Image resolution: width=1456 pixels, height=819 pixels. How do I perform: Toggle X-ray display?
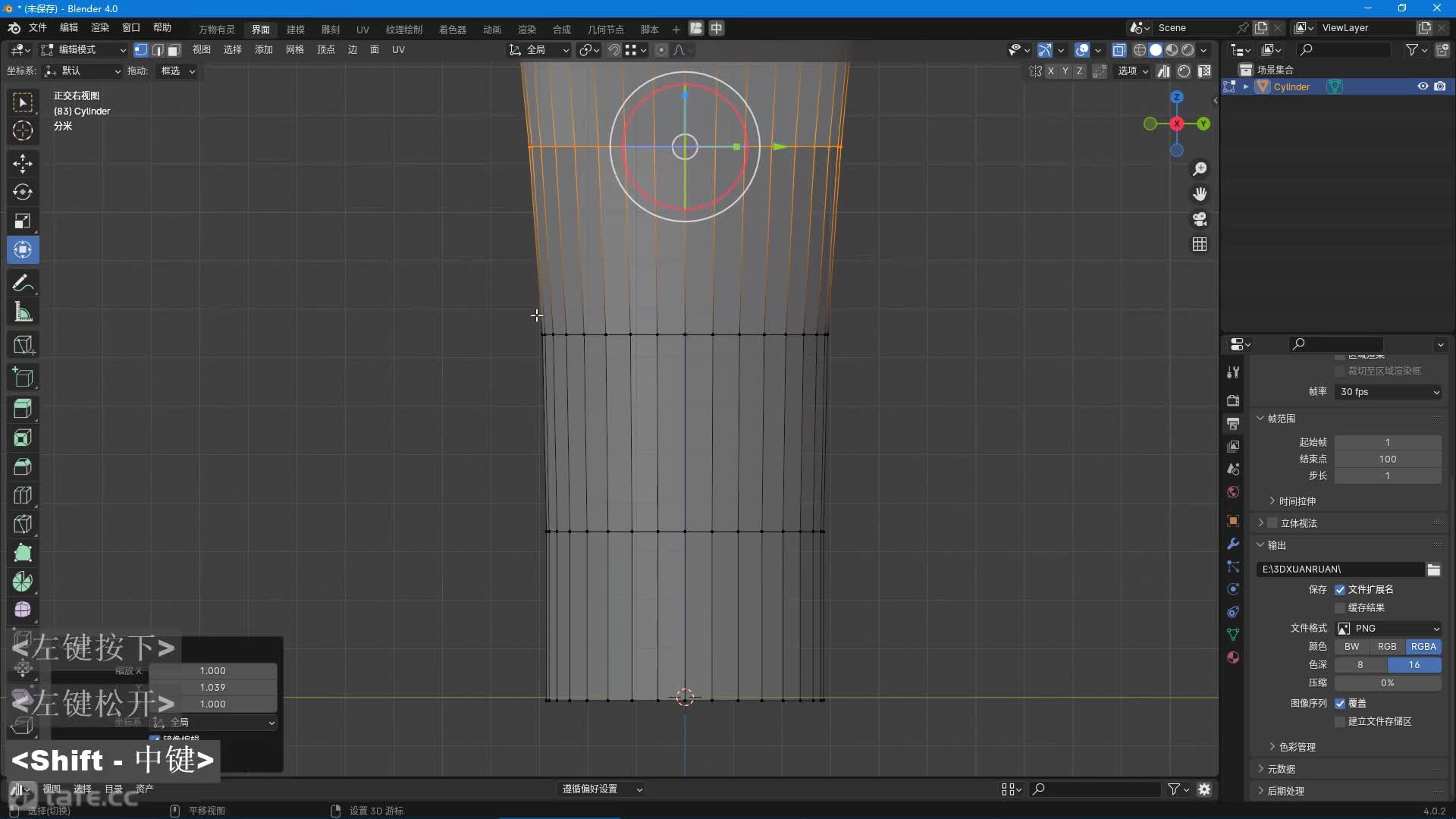pyautogui.click(x=1119, y=50)
